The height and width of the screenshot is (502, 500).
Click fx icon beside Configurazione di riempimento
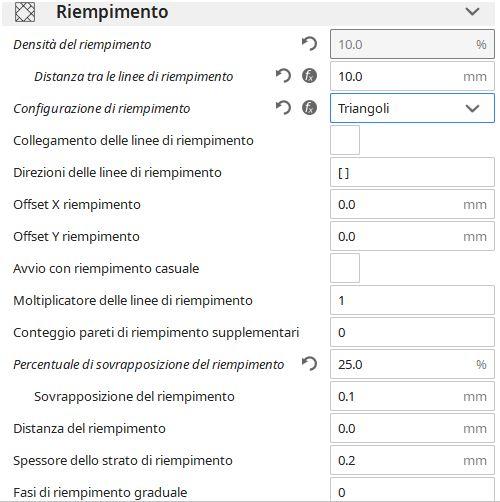coord(309,108)
